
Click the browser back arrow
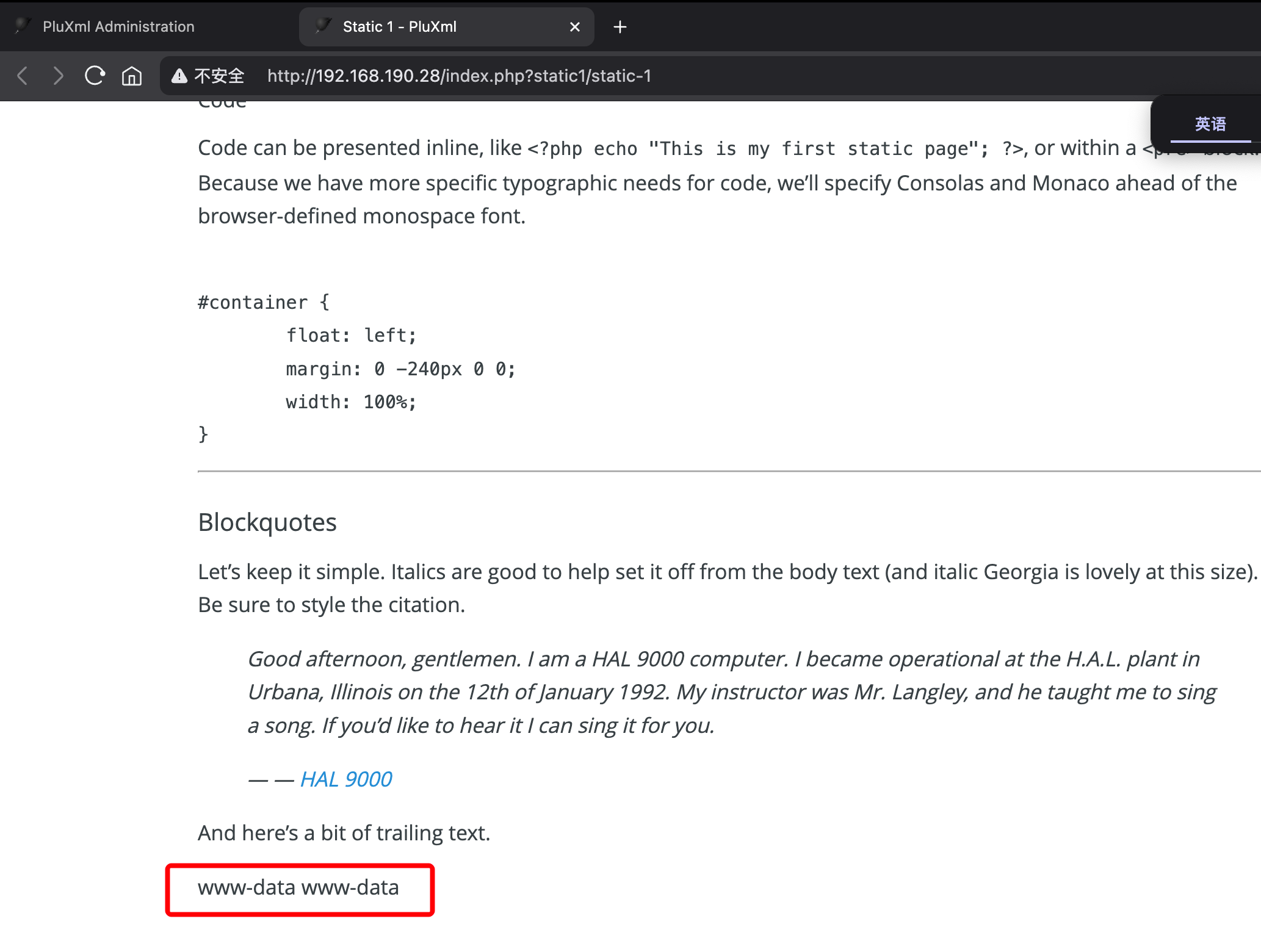pyautogui.click(x=23, y=76)
